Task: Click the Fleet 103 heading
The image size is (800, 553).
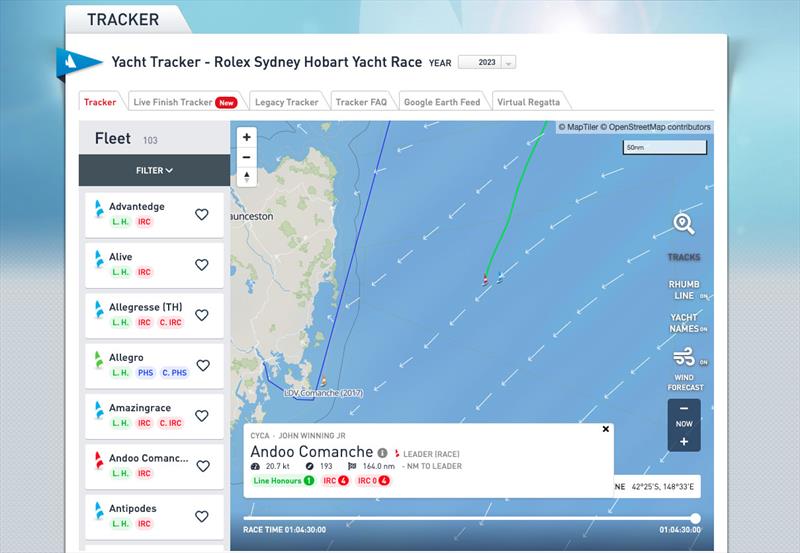Action: [126, 139]
